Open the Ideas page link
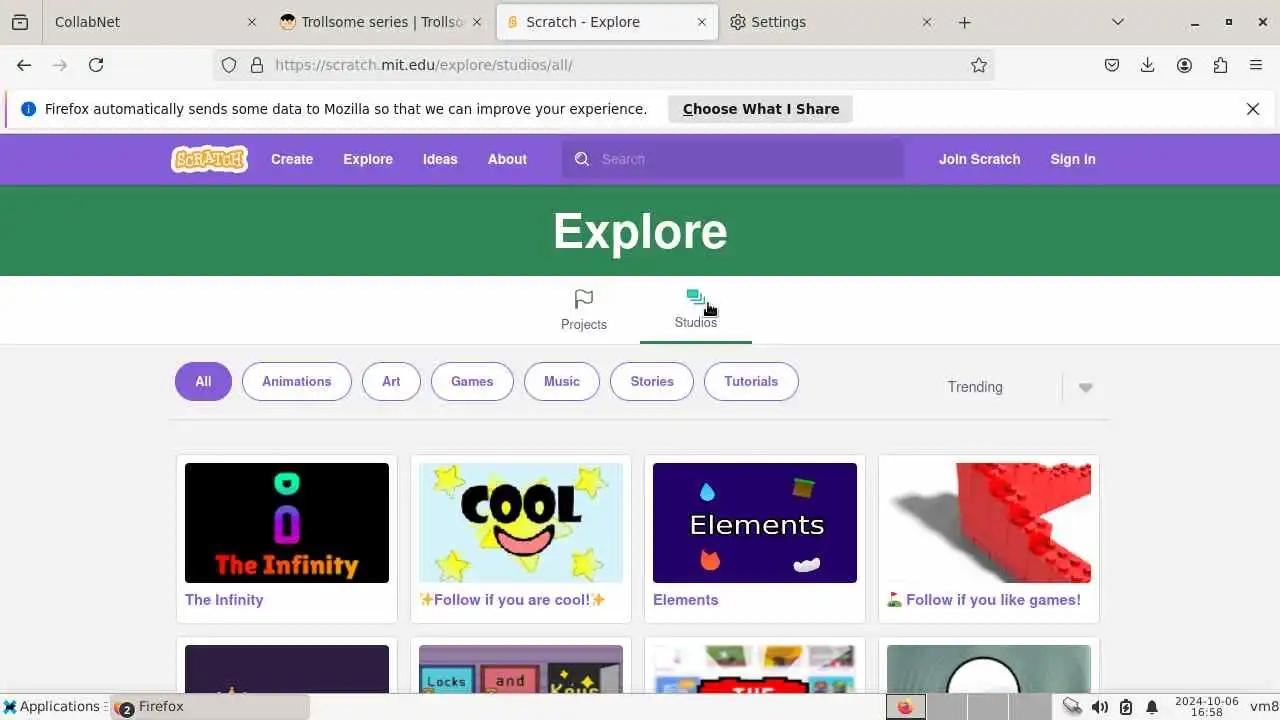 440,159
